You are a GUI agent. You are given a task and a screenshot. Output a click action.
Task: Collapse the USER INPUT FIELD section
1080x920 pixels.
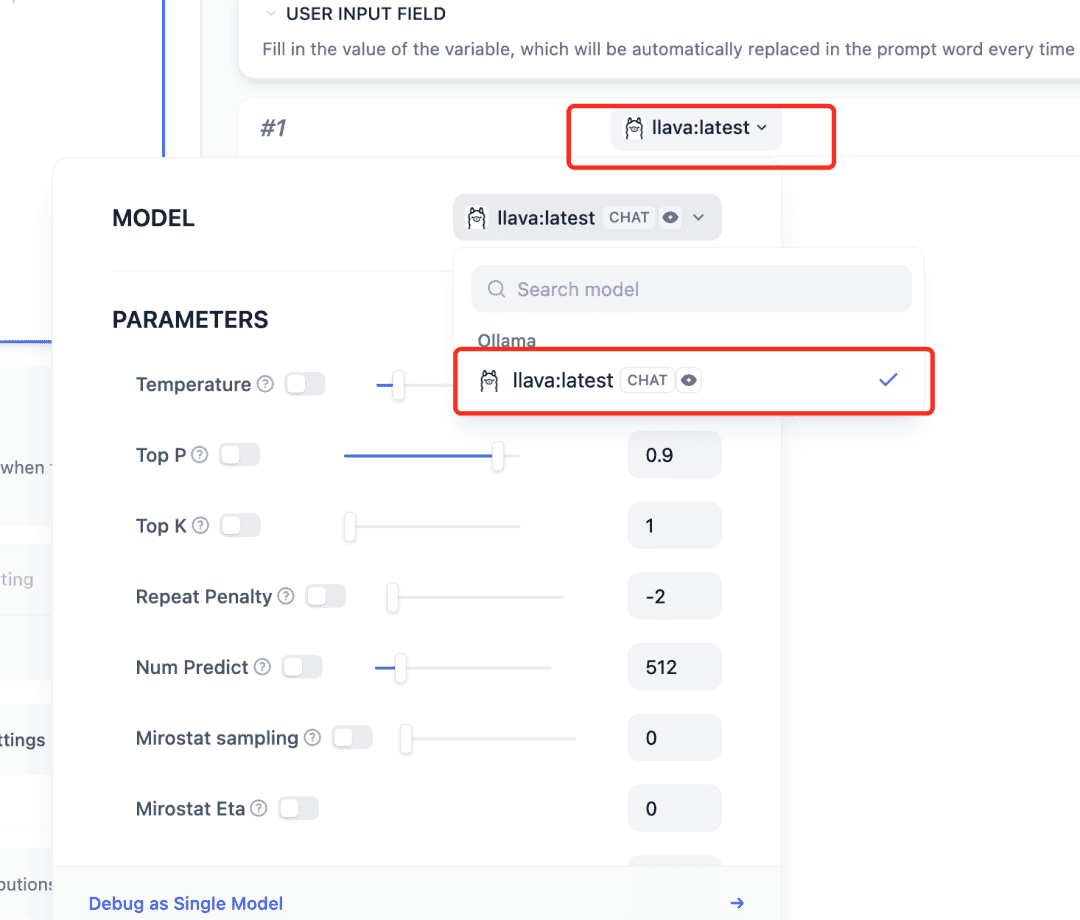click(x=270, y=13)
